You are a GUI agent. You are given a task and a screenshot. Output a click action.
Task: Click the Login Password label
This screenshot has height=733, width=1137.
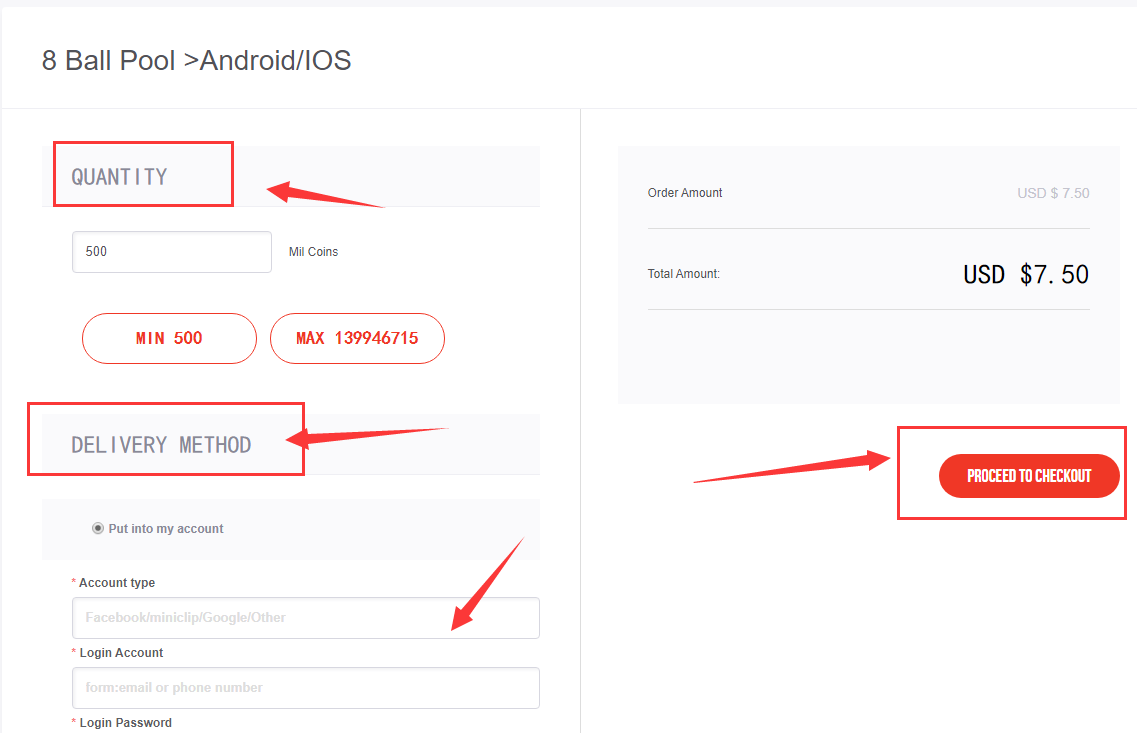tap(125, 723)
